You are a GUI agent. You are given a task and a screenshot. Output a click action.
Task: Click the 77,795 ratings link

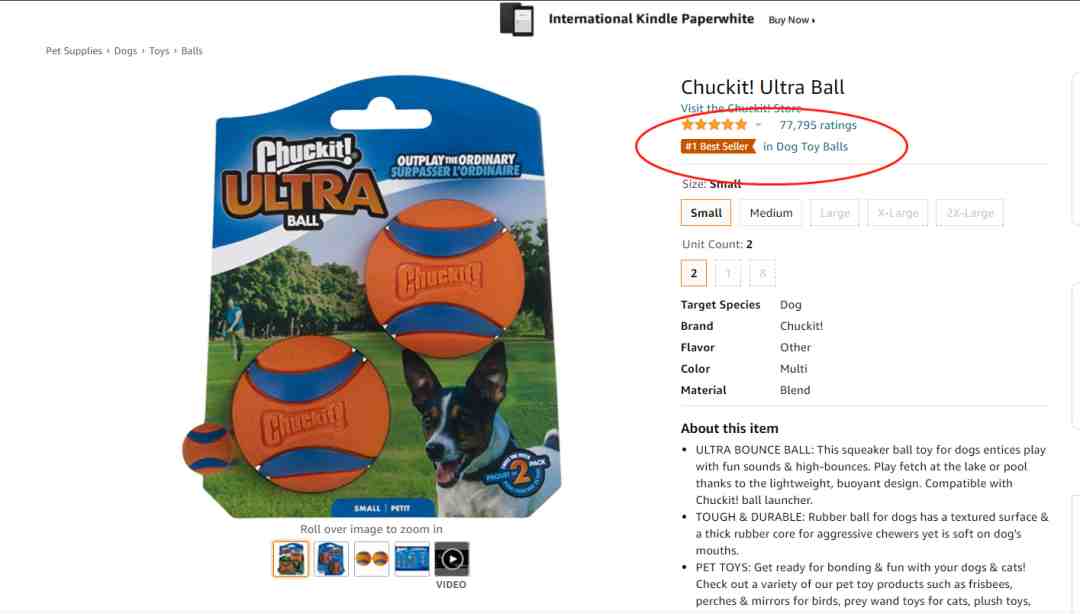[x=818, y=125]
